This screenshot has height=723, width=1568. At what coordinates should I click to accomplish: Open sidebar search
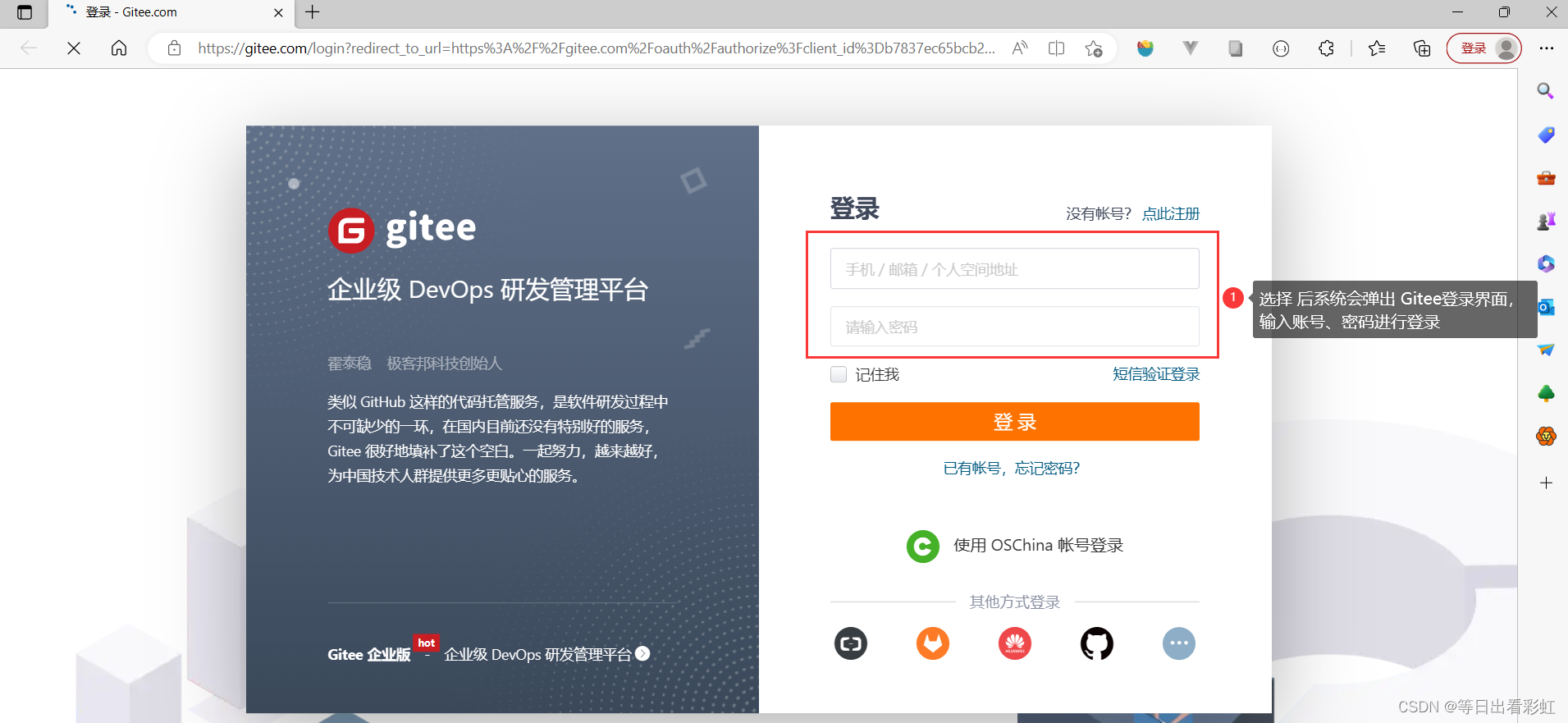pos(1546,91)
